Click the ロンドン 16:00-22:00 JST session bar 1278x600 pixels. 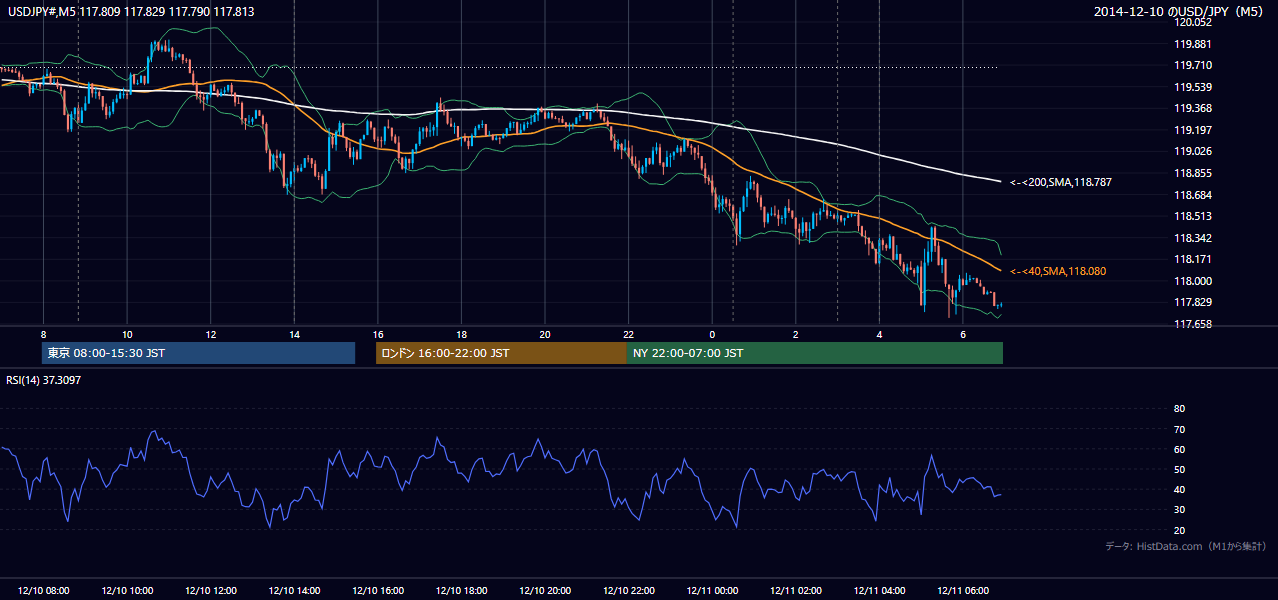coord(501,353)
